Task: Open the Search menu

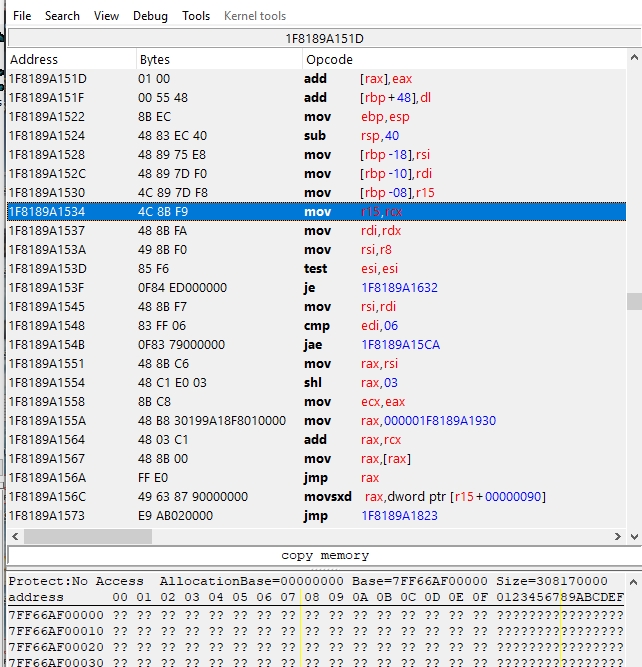Action: (62, 16)
